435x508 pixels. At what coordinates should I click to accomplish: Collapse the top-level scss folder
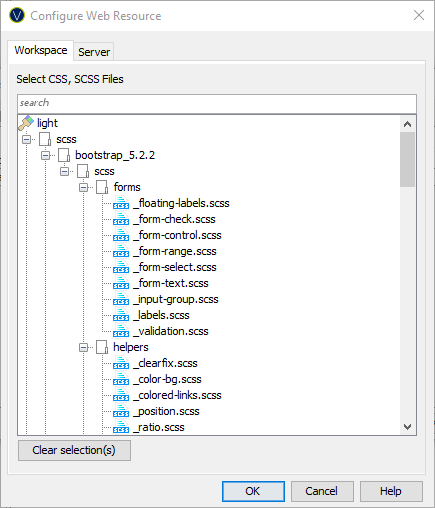click(26, 139)
